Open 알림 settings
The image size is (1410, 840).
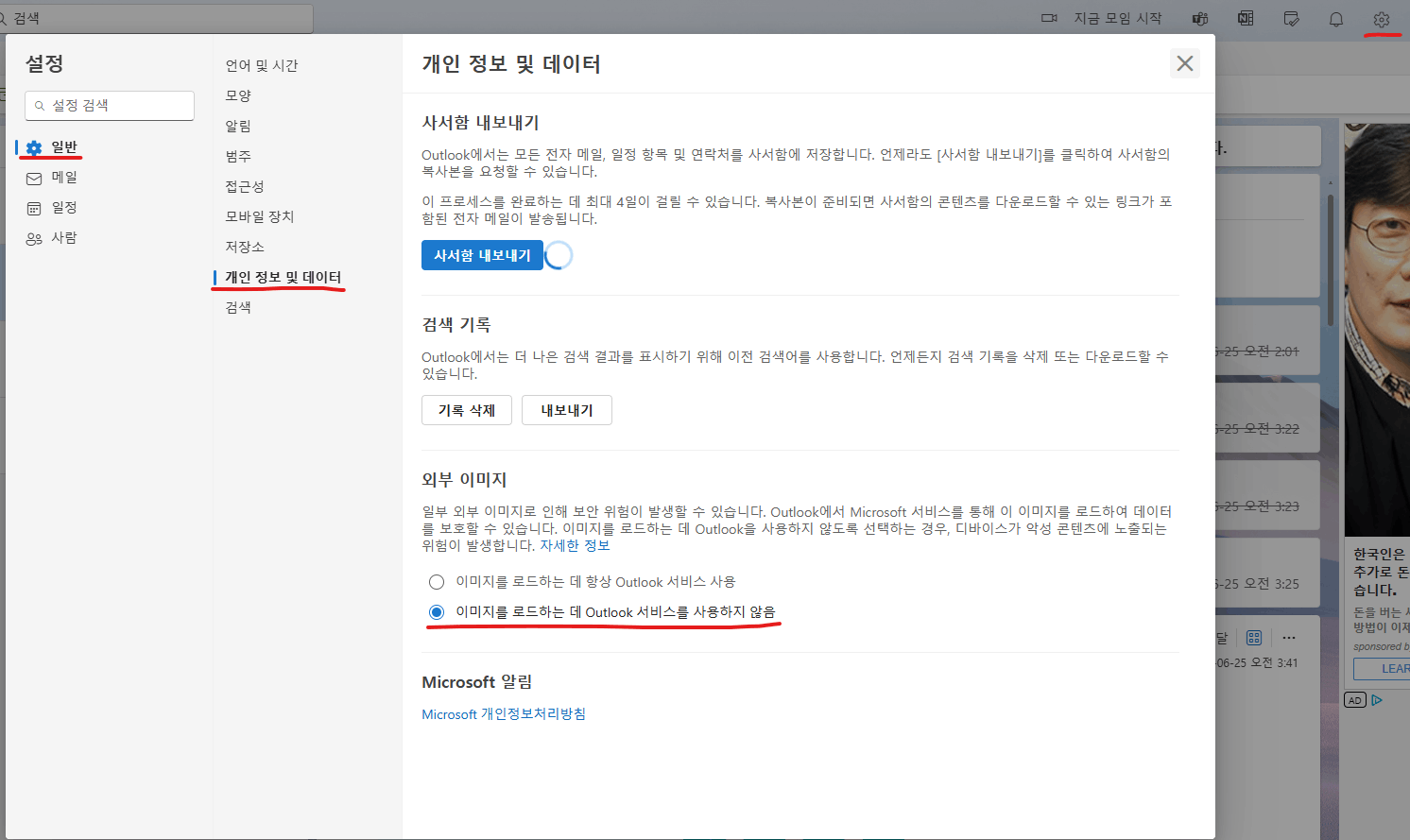[x=238, y=126]
